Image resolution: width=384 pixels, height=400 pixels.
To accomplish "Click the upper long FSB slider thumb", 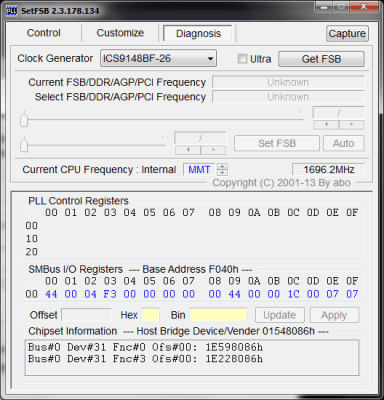I will point(24,120).
